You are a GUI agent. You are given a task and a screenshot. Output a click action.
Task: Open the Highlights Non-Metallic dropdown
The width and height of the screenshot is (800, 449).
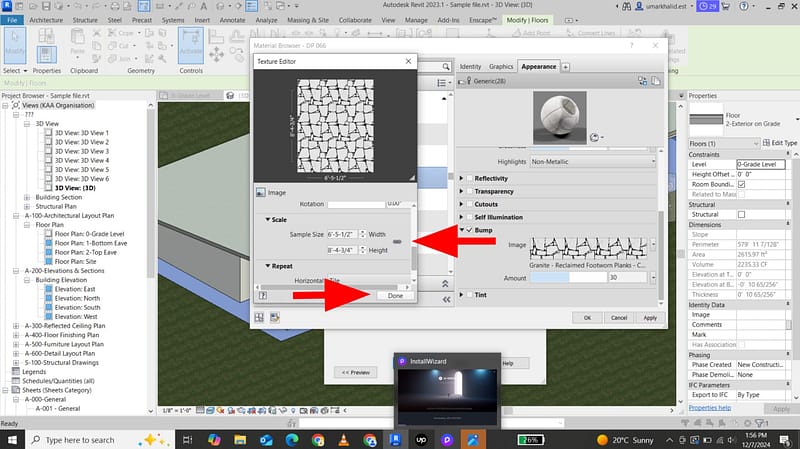point(593,161)
